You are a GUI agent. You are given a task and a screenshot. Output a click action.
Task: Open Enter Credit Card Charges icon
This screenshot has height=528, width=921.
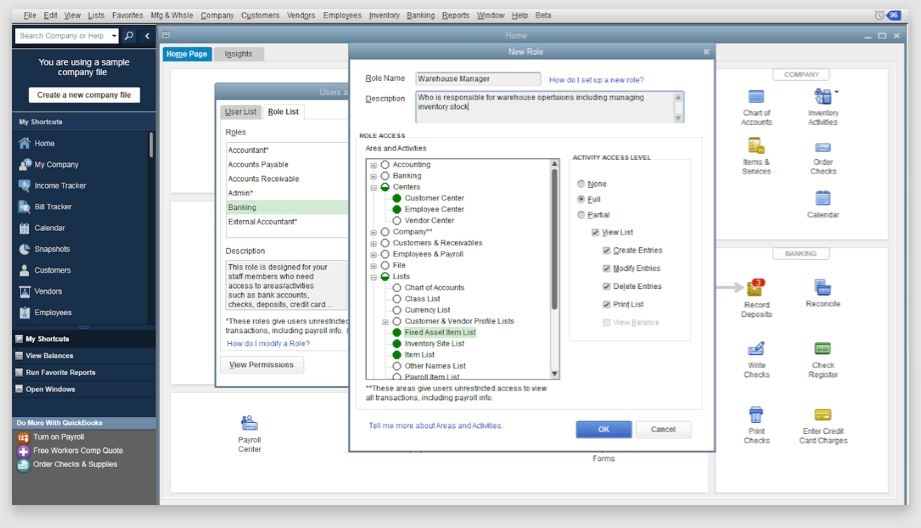[x=822, y=415]
